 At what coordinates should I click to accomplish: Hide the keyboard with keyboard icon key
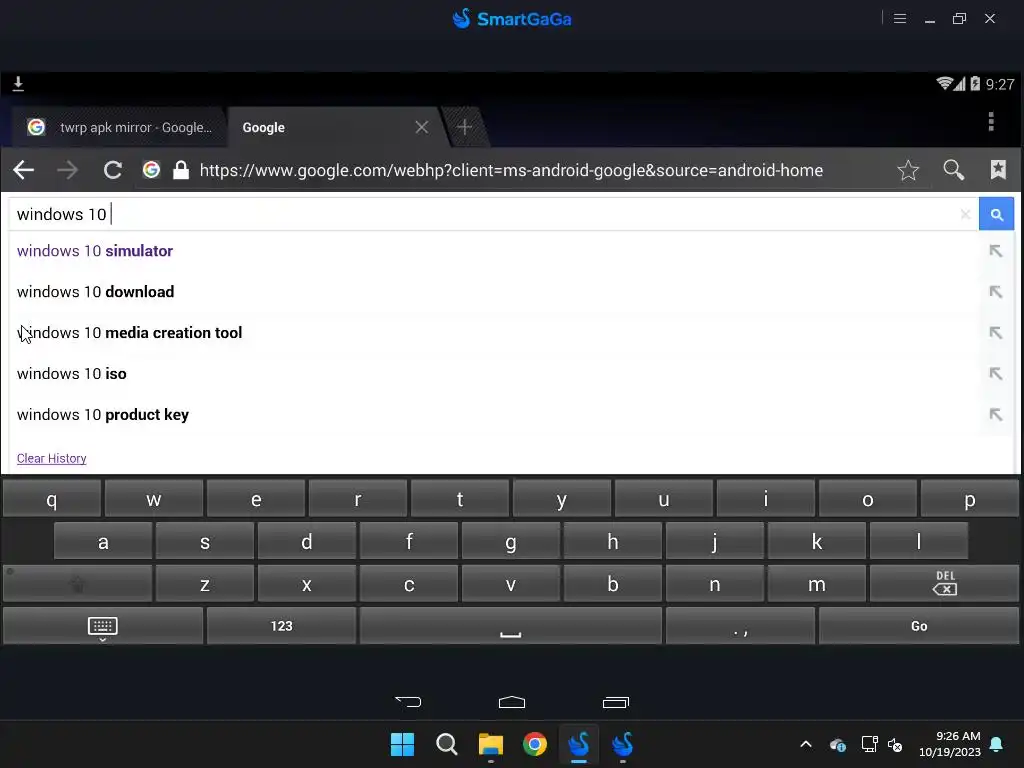pos(103,626)
